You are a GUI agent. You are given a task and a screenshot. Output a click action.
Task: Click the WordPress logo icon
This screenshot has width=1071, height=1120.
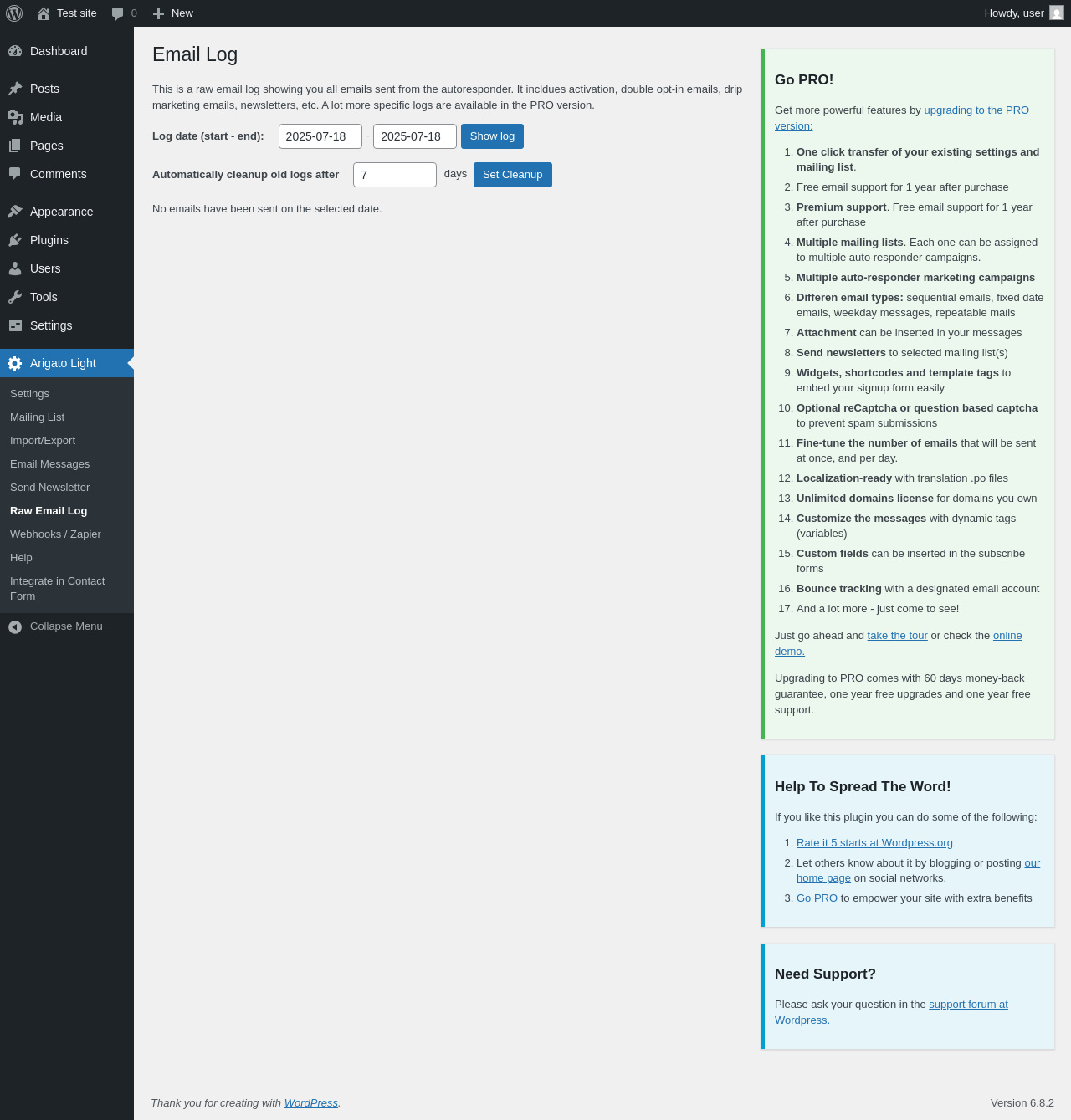coord(14,13)
